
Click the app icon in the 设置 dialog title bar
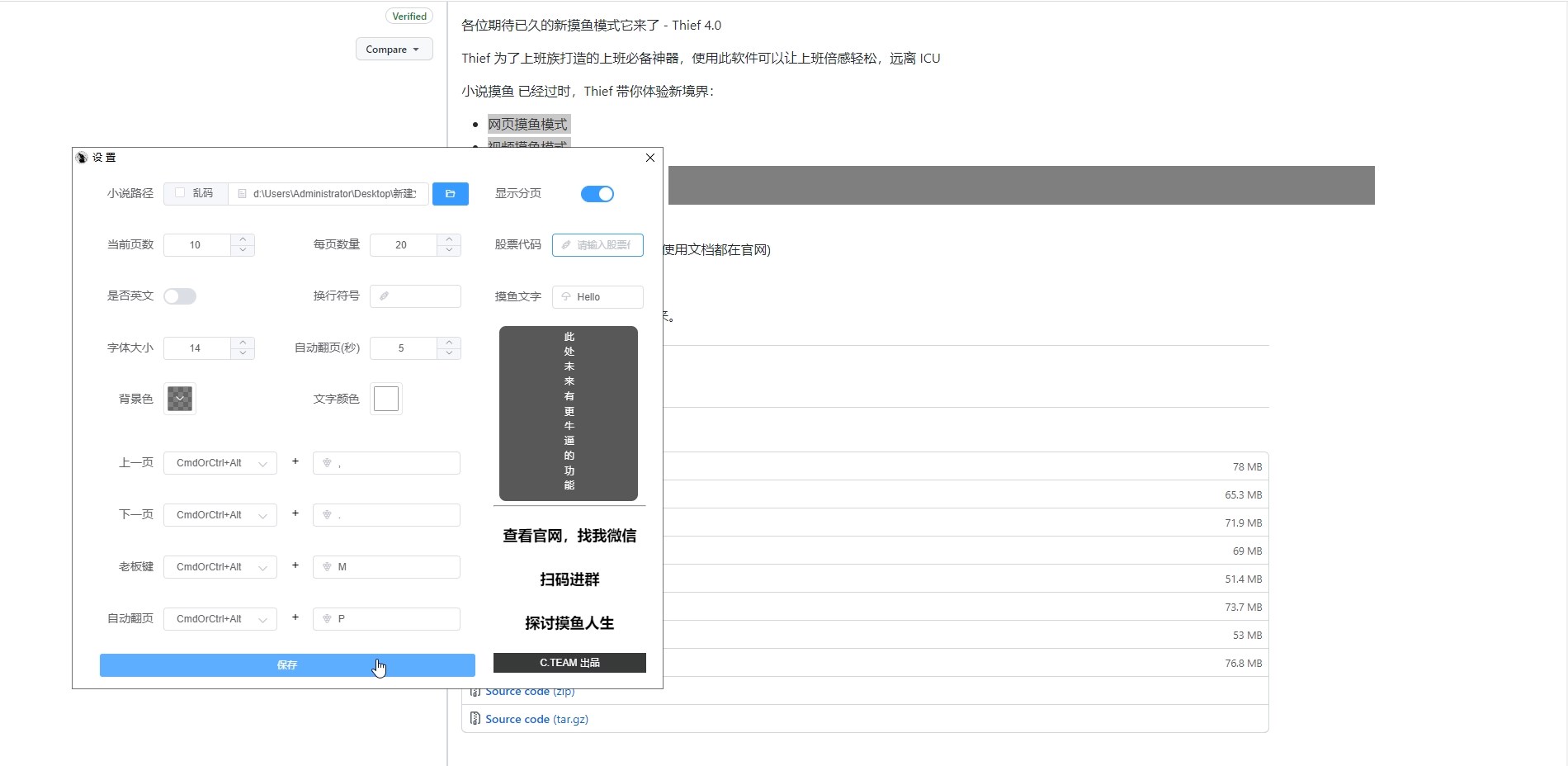82,158
